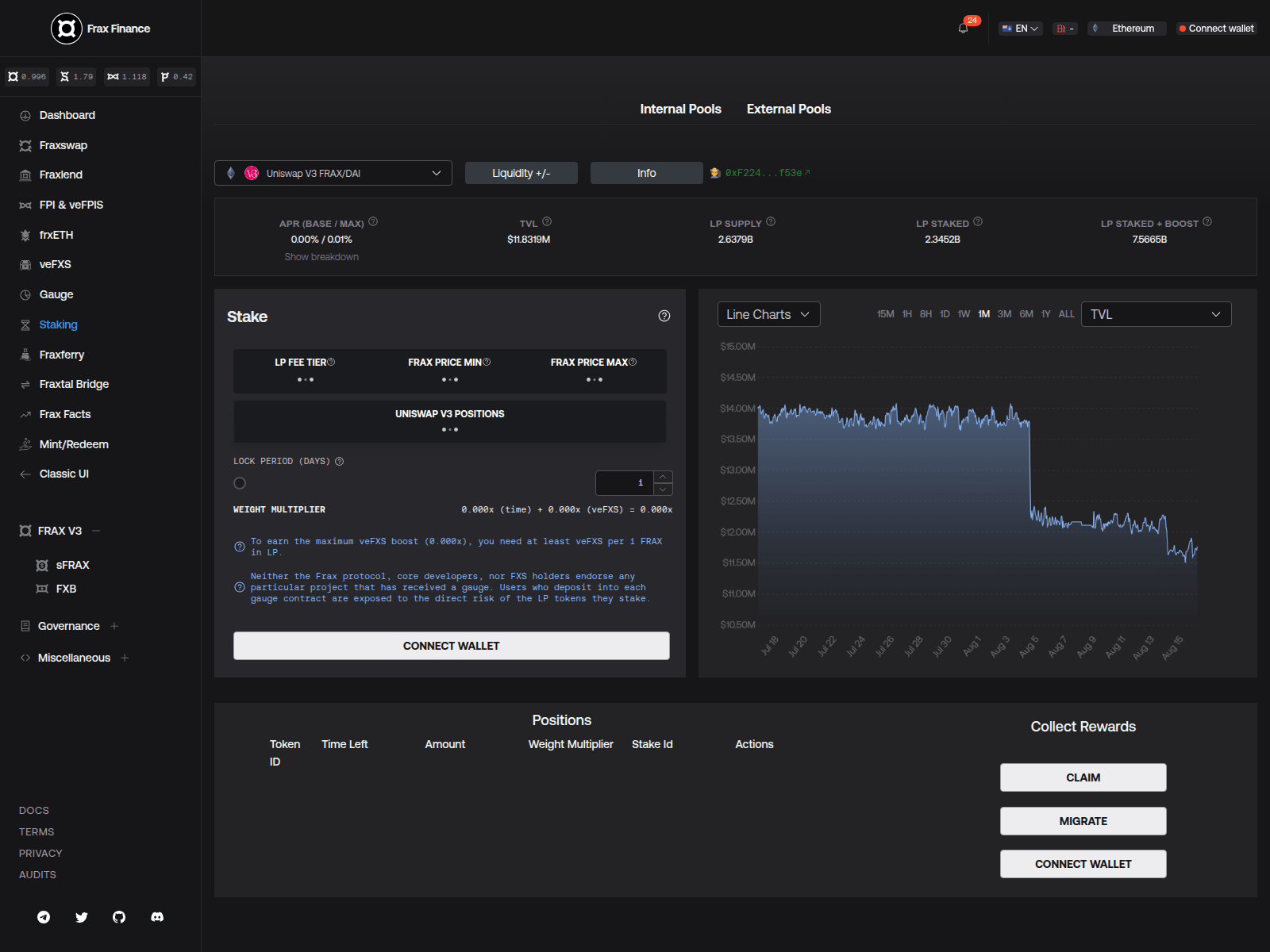This screenshot has width=1270, height=952.
Task: Open the Line Charts dropdown
Action: coord(768,313)
